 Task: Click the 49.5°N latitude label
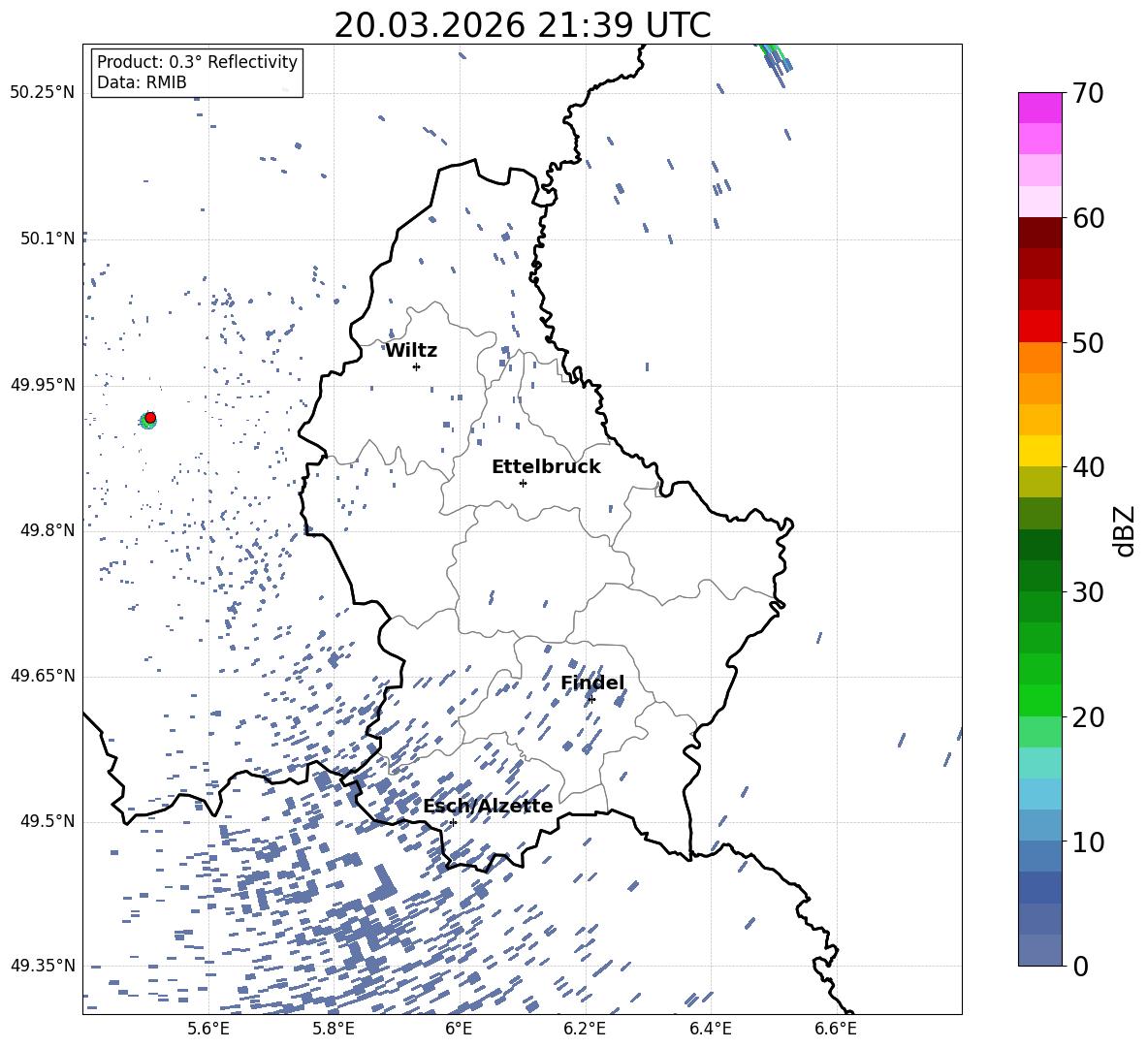[47, 821]
